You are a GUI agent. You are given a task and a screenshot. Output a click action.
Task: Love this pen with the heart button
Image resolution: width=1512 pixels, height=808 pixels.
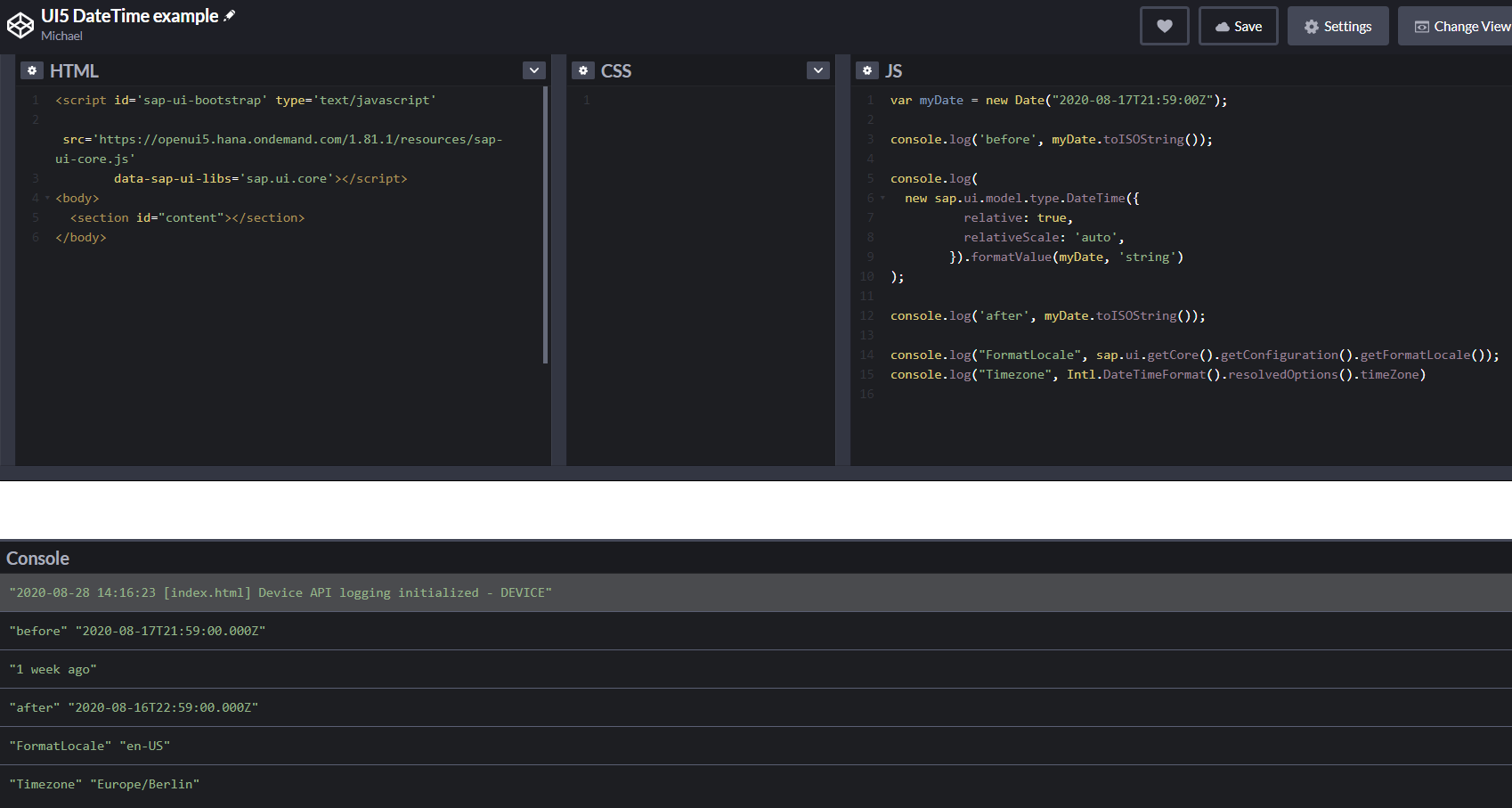point(1164,26)
